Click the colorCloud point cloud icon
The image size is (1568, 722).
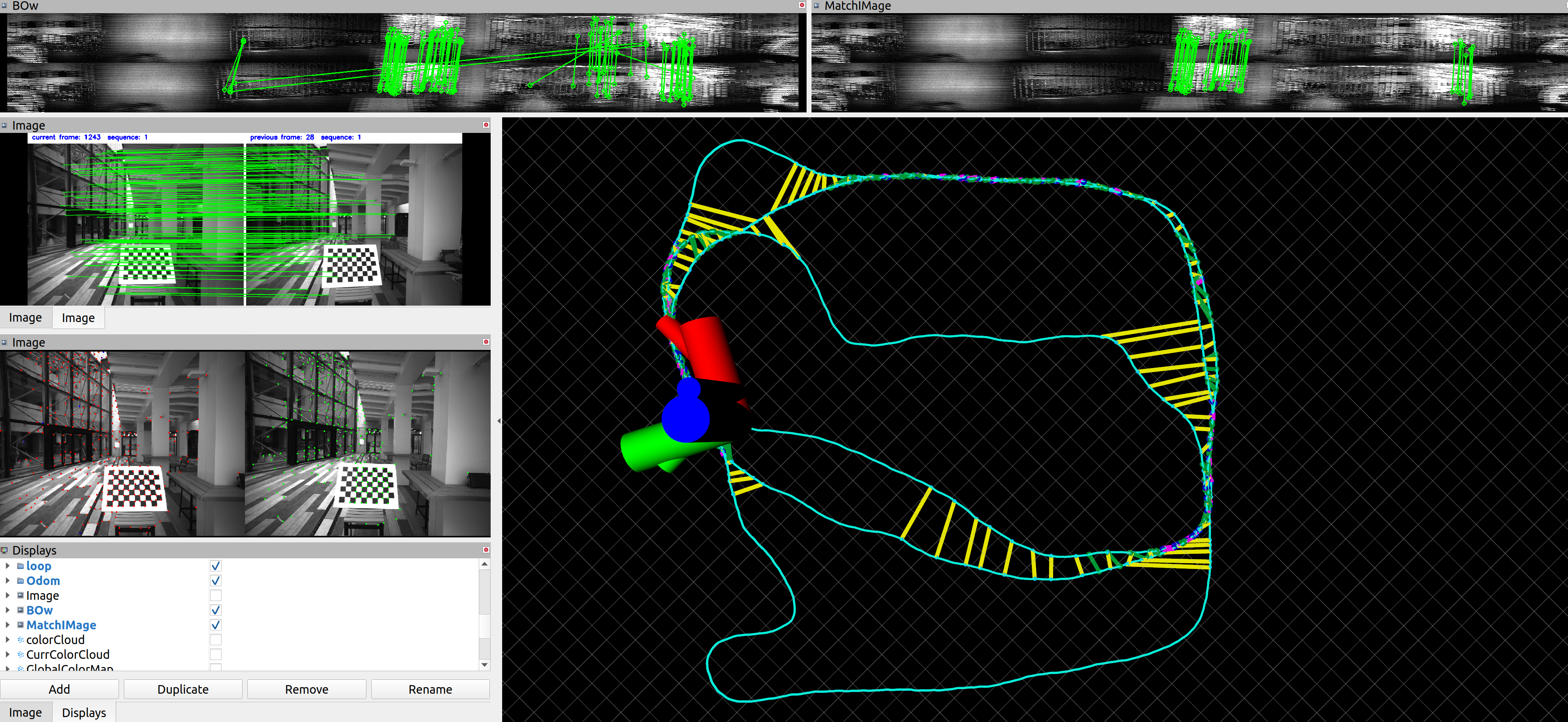point(20,640)
